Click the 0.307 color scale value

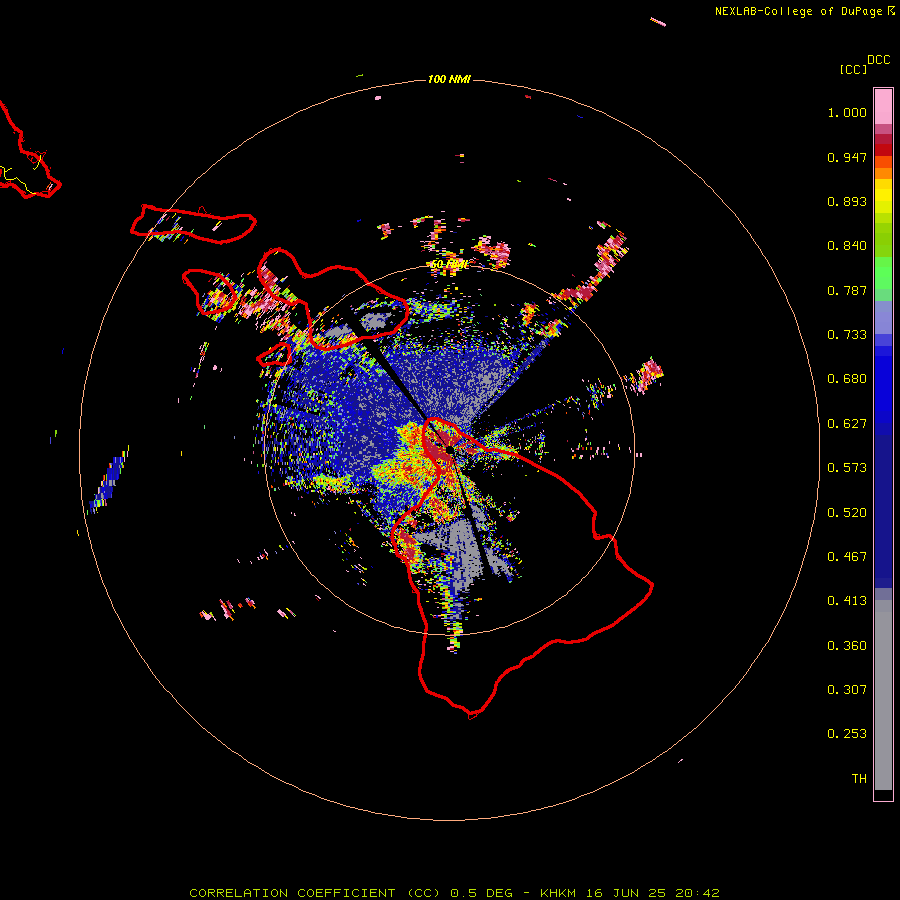click(x=847, y=690)
